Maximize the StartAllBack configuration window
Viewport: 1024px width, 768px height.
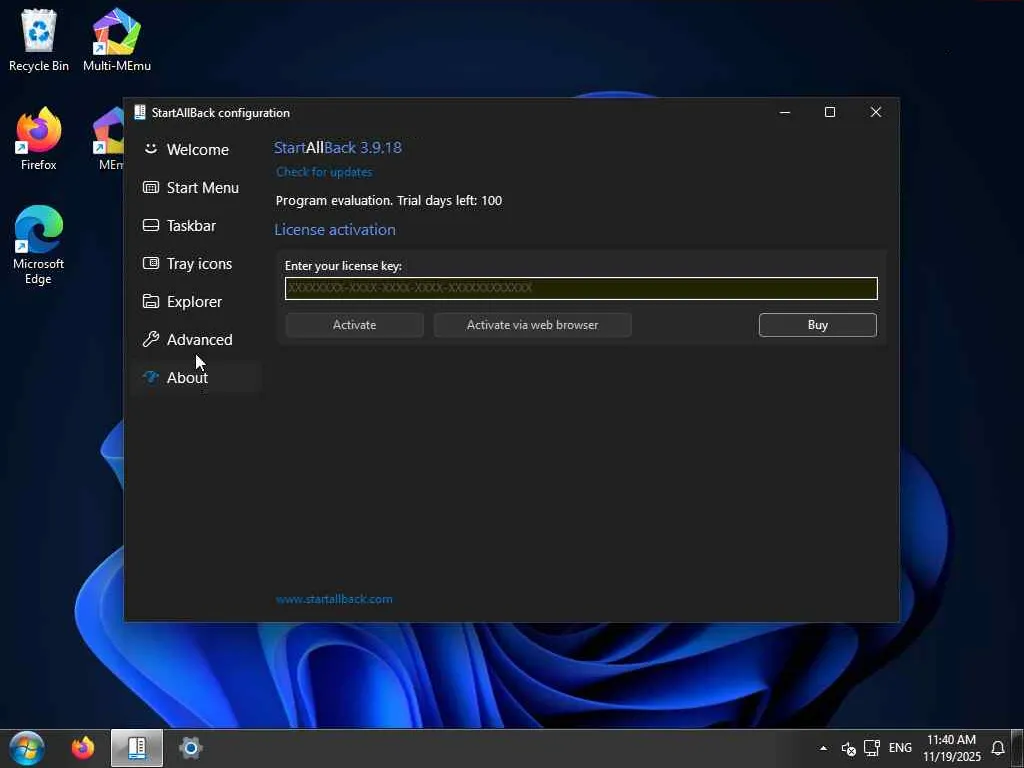pos(830,112)
